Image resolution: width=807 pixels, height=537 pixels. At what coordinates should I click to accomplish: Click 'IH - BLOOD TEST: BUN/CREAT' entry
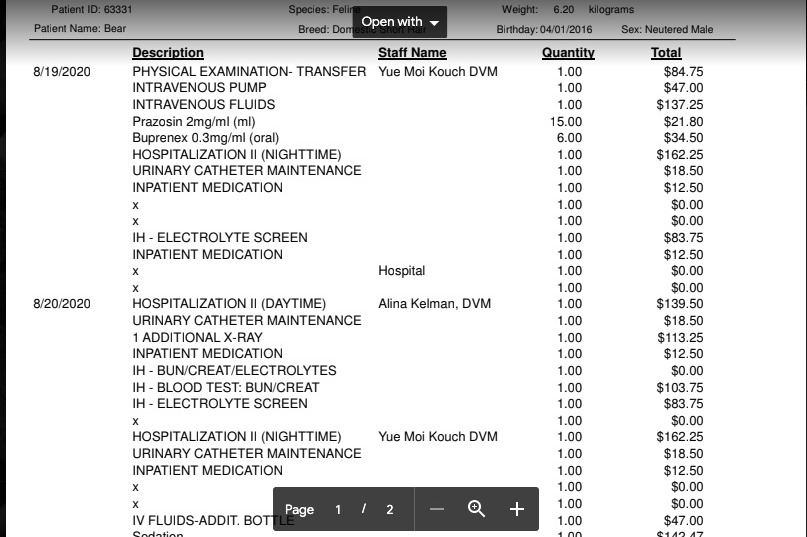click(x=225, y=387)
